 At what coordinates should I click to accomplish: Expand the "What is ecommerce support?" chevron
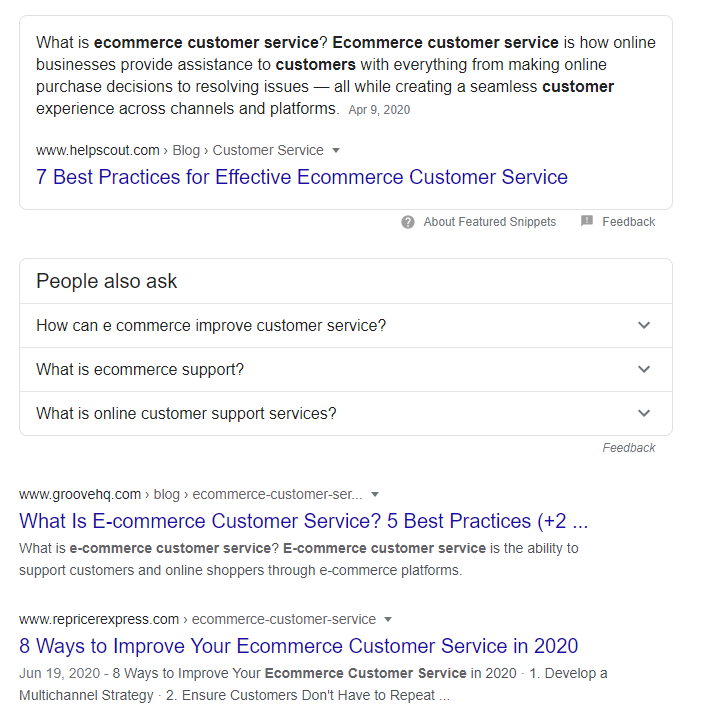click(x=644, y=370)
